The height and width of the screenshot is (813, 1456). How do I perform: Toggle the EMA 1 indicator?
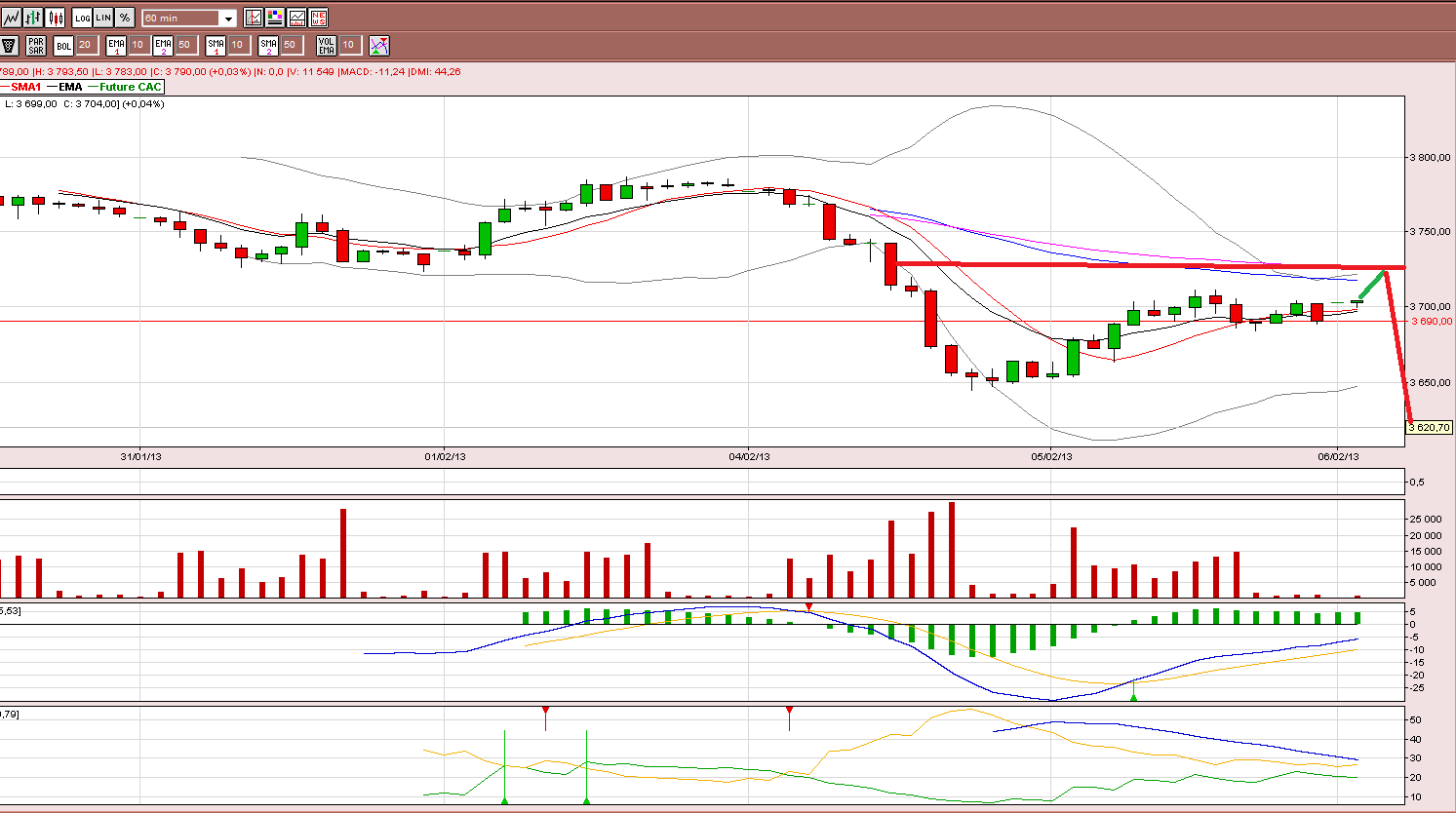tap(116, 45)
